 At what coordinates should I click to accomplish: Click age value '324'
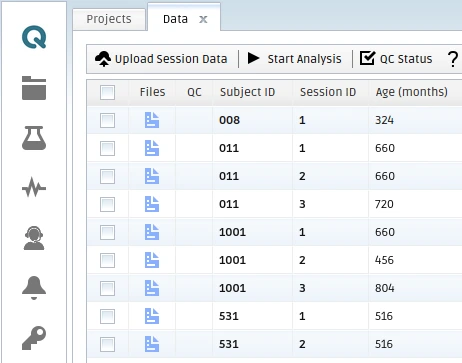pos(384,120)
